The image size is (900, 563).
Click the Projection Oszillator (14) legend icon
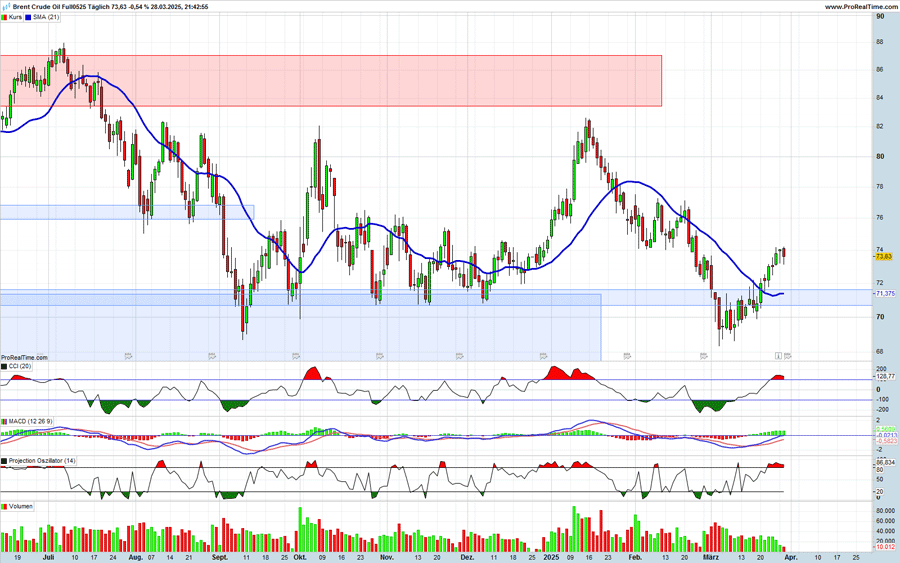(x=4, y=461)
